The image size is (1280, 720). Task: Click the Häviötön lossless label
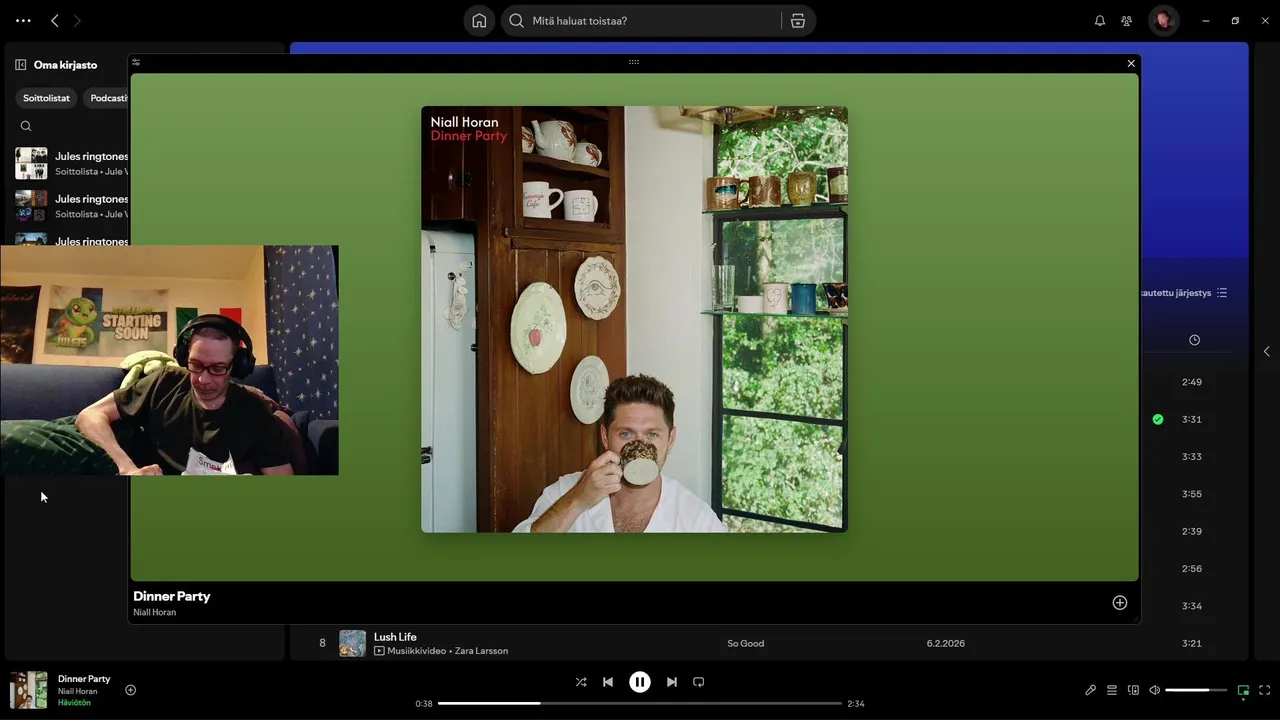click(x=74, y=703)
